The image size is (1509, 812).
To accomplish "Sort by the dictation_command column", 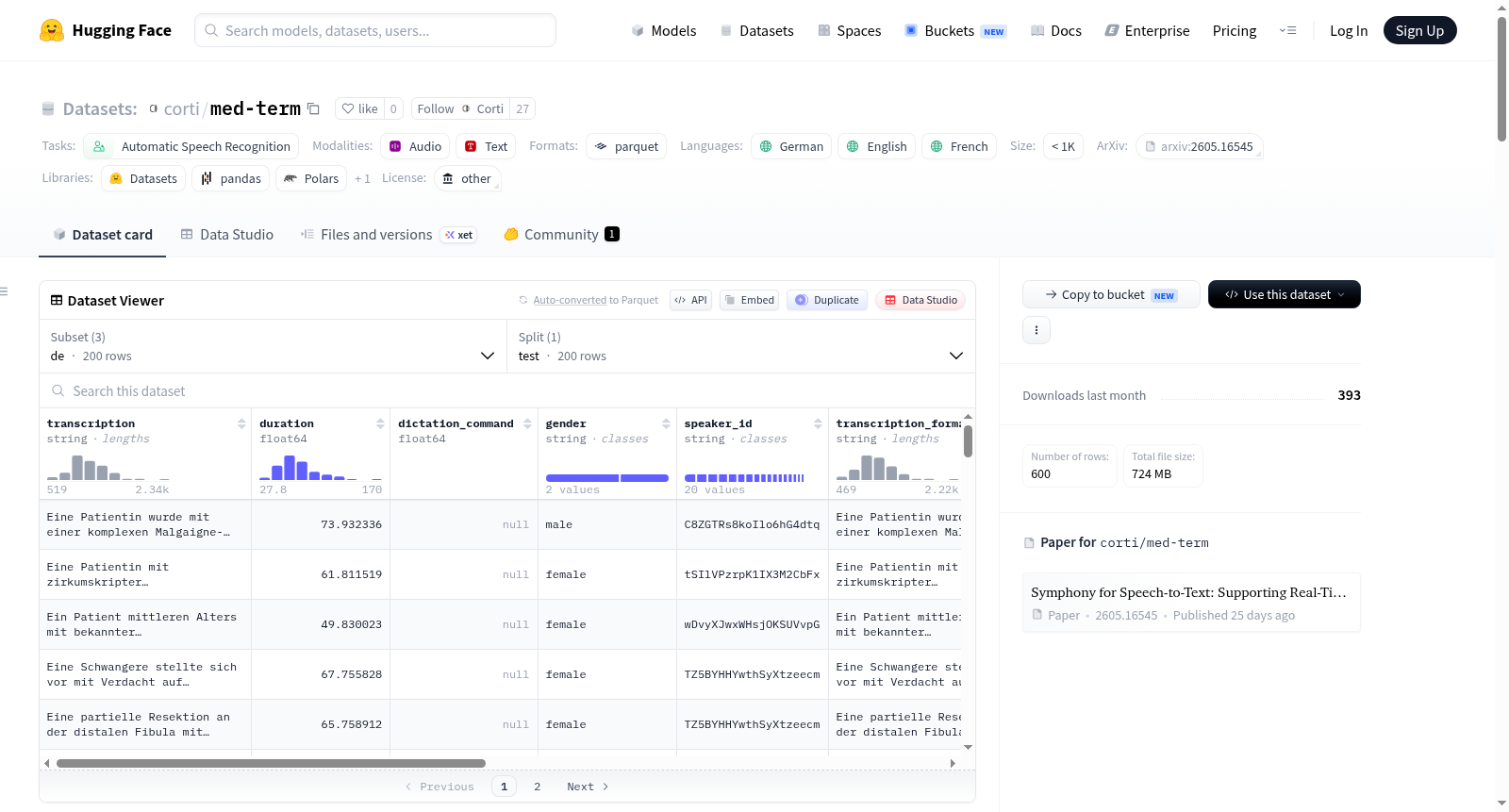I will pyautogui.click(x=528, y=424).
